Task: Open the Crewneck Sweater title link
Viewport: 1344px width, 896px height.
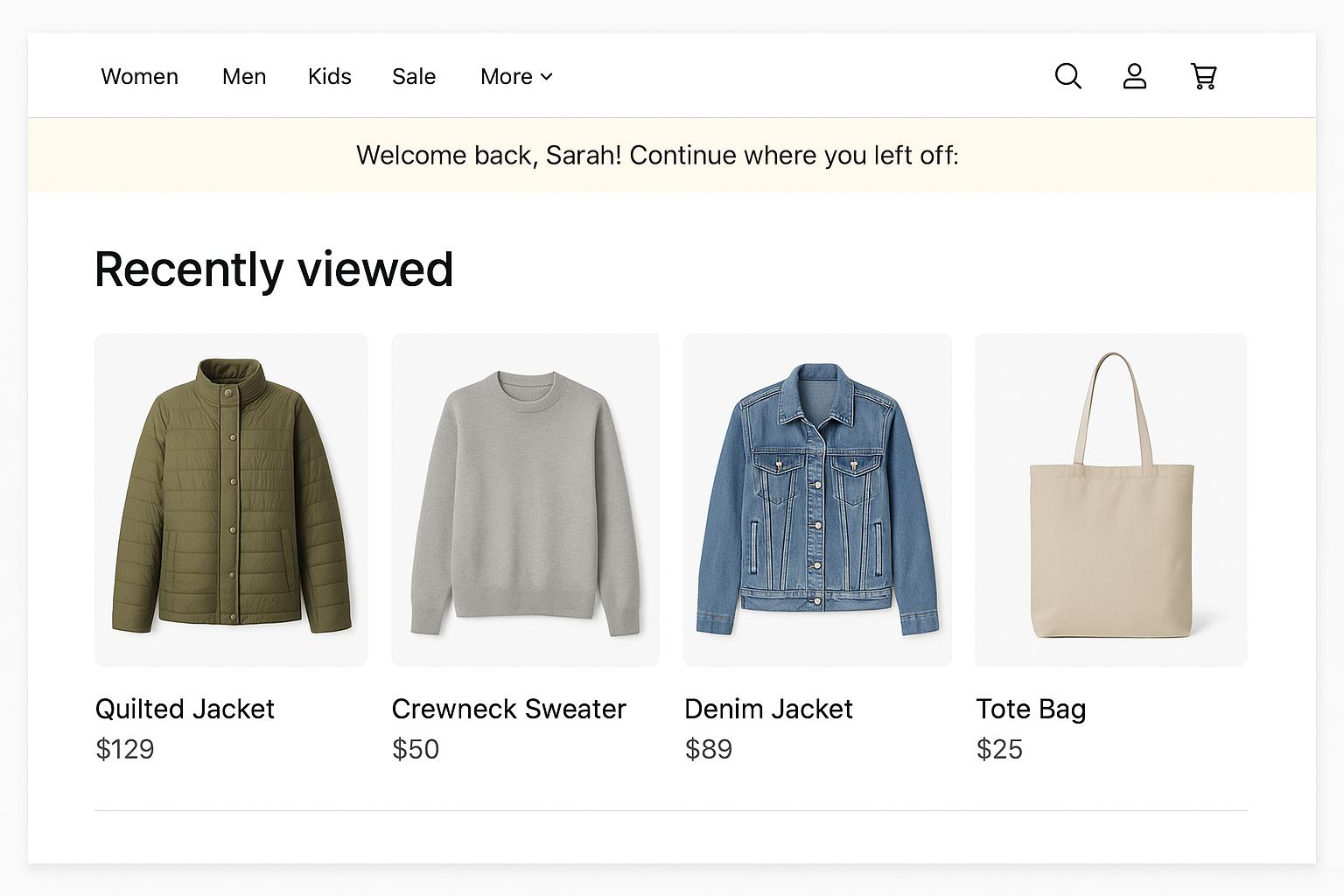Action: (x=508, y=709)
